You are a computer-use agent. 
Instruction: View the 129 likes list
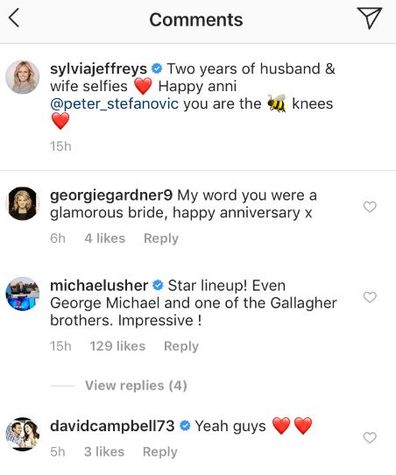coord(118,346)
